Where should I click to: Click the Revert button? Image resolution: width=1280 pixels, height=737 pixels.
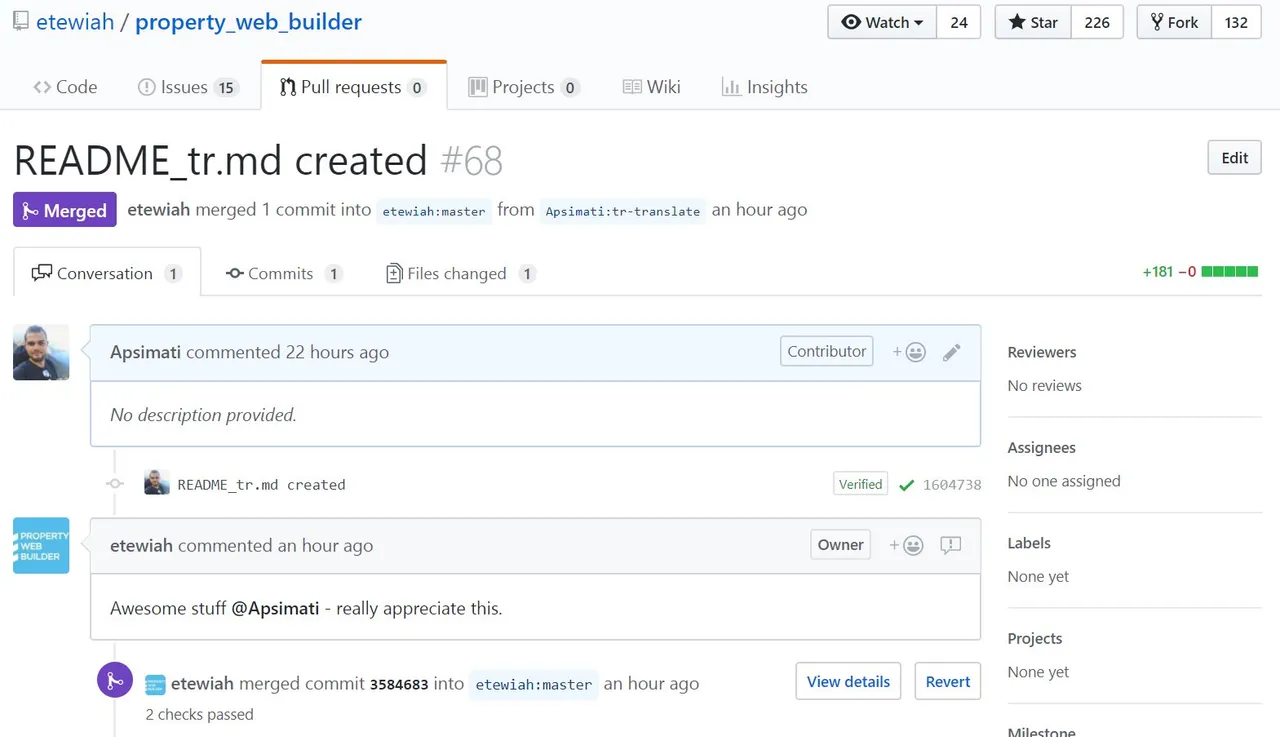point(947,681)
